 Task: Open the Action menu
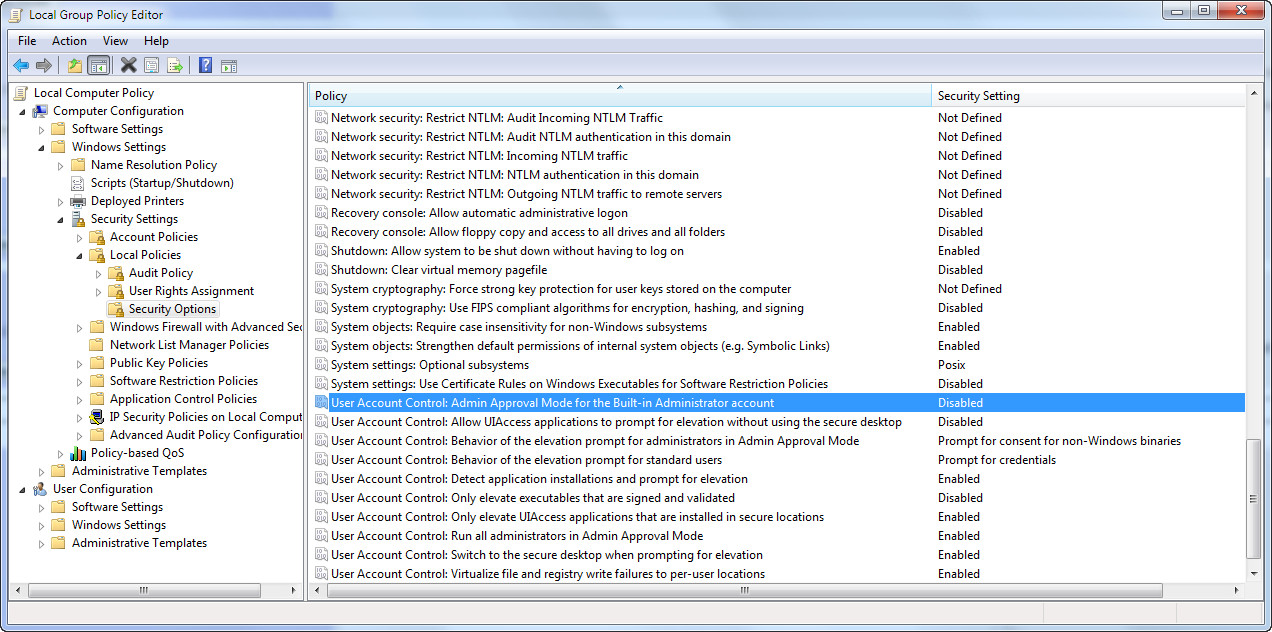click(69, 41)
